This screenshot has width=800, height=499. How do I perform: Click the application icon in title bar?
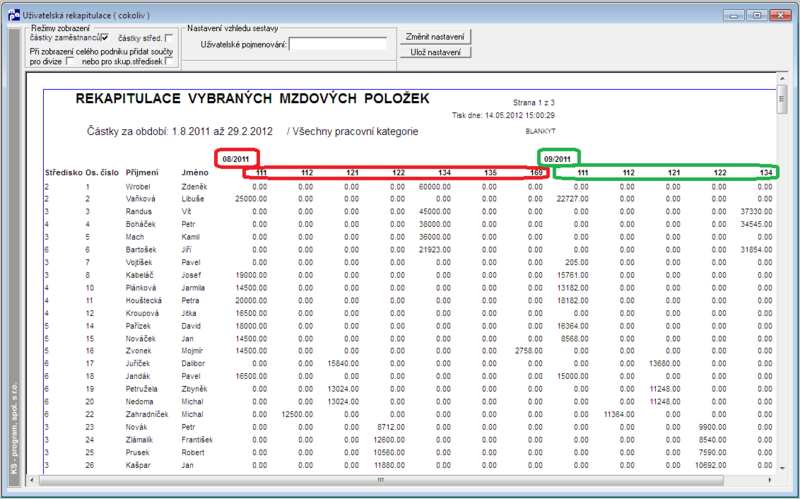[14, 15]
